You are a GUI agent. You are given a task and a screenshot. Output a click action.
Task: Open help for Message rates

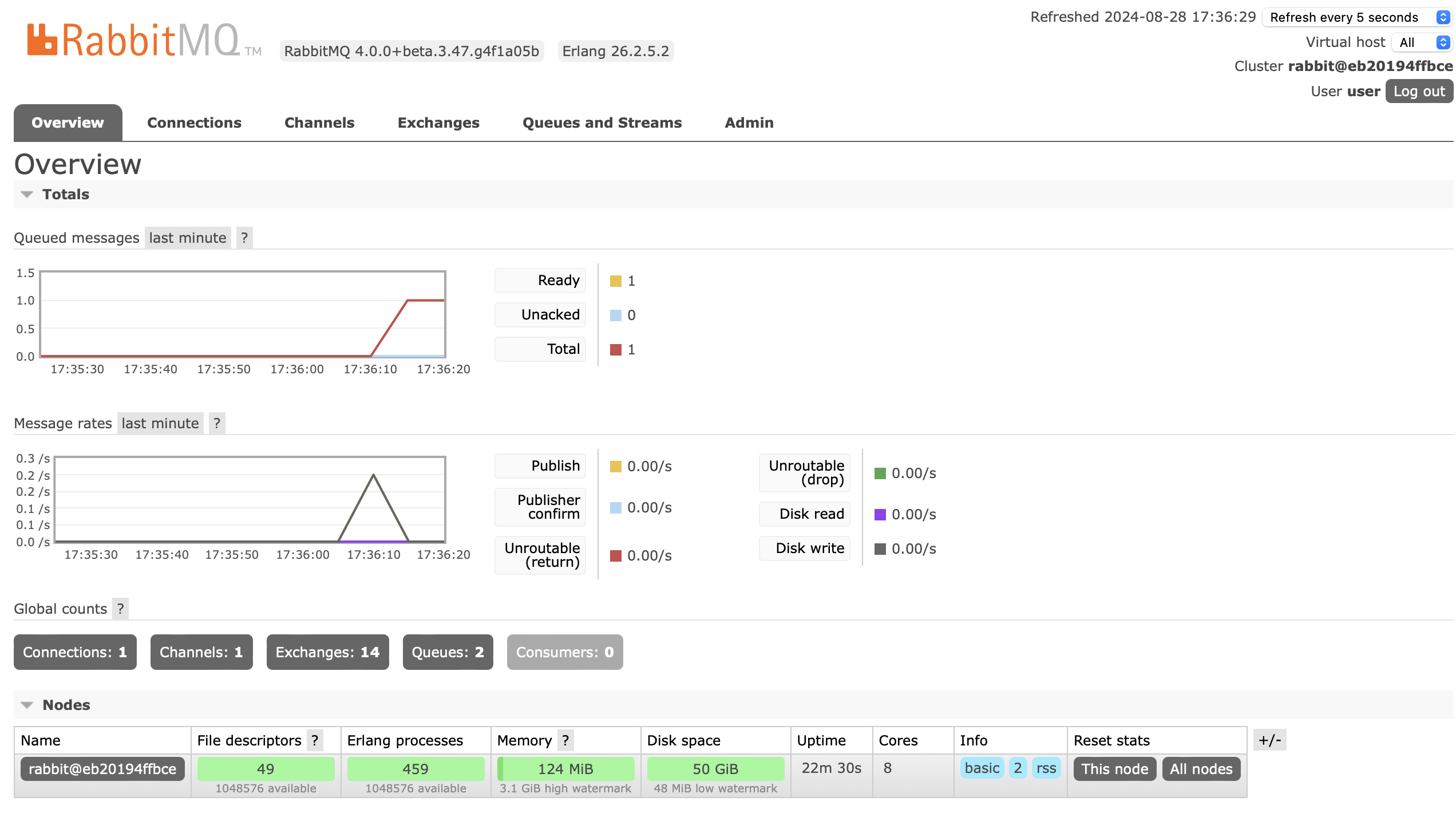[x=217, y=423]
